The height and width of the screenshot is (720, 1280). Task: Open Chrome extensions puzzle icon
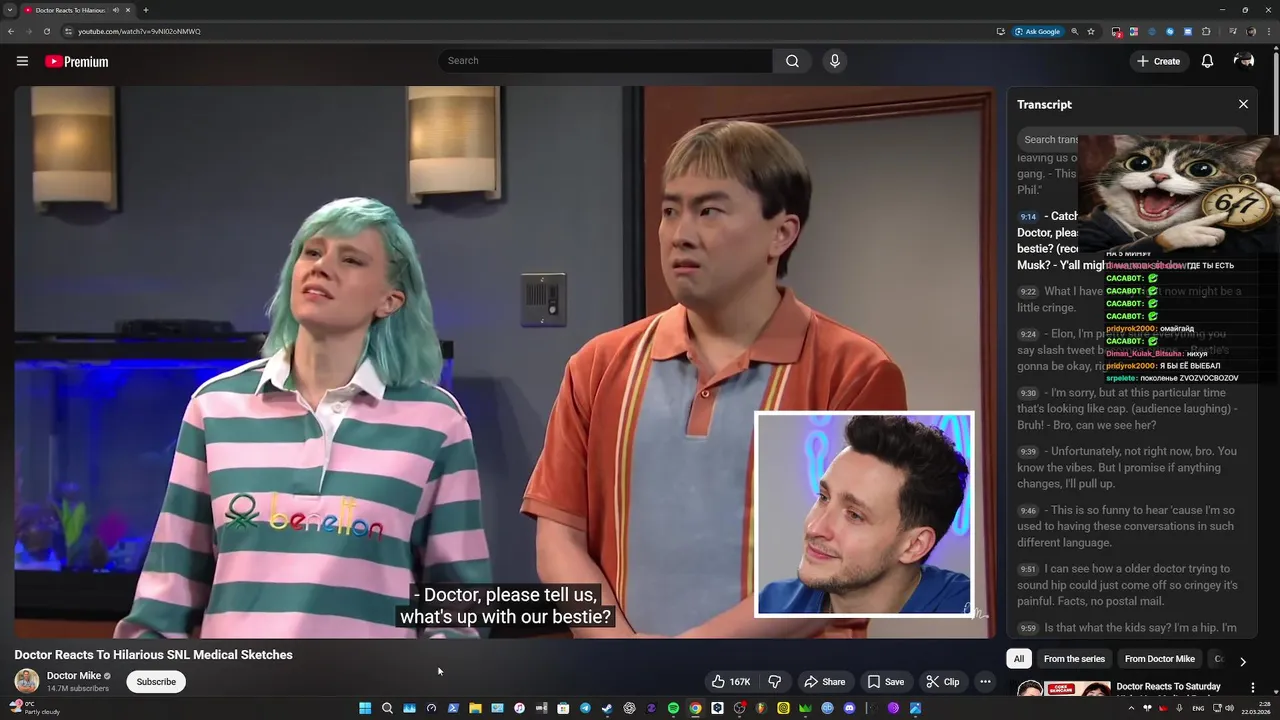[x=1206, y=31]
